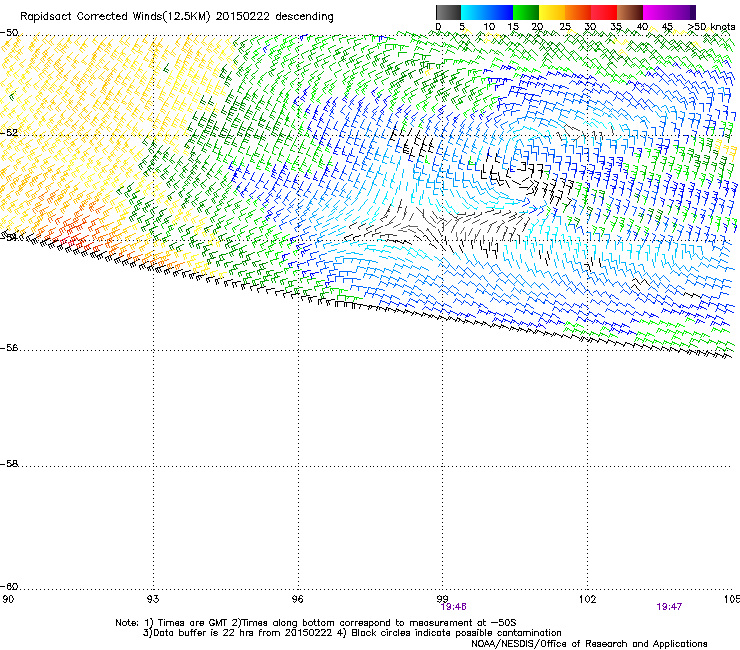Screen dimensions: 740x650
Task: Click the '96' longitude axis label
Action: point(298,599)
